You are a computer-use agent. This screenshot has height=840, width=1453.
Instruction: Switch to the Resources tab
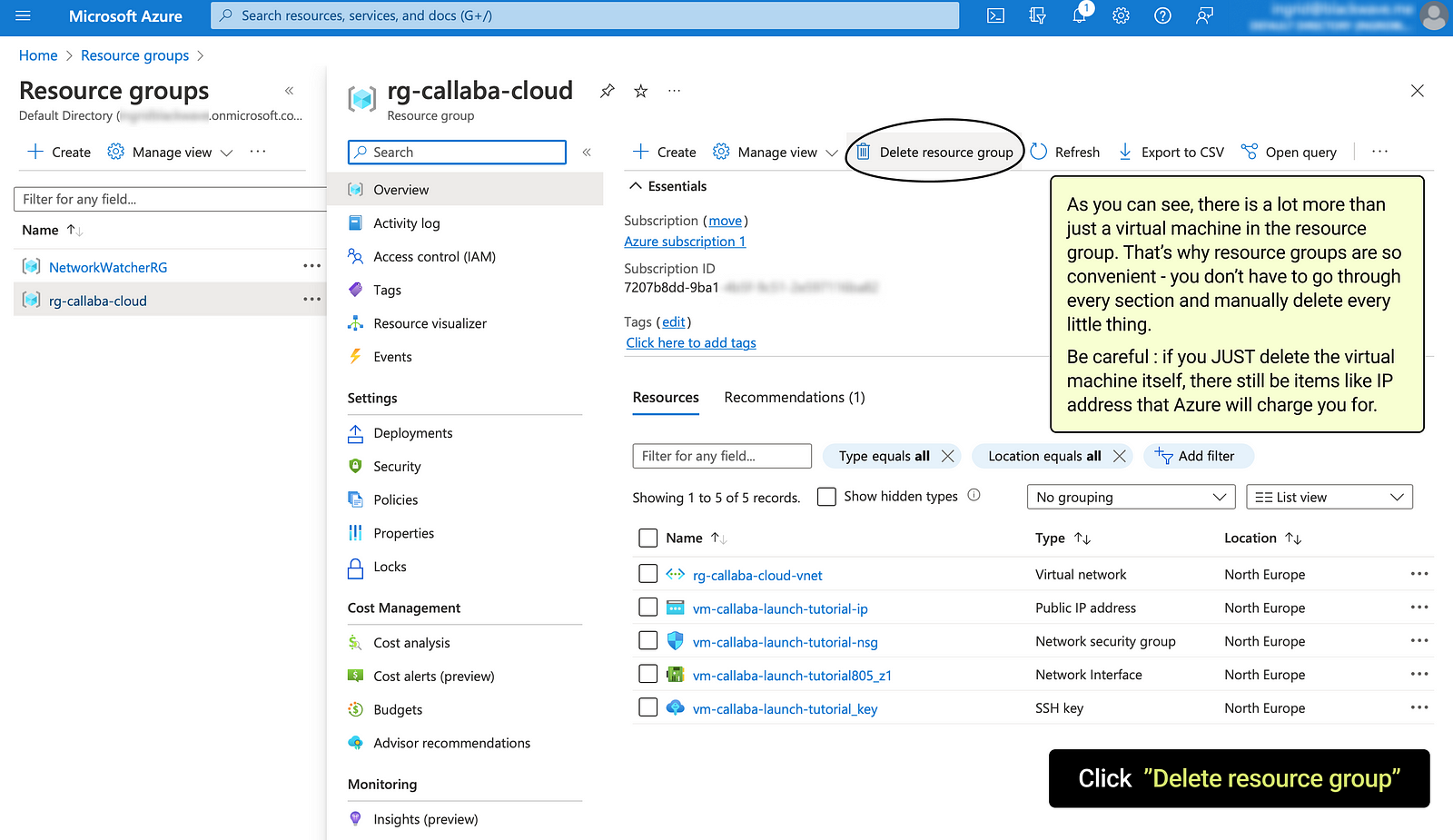click(x=666, y=398)
